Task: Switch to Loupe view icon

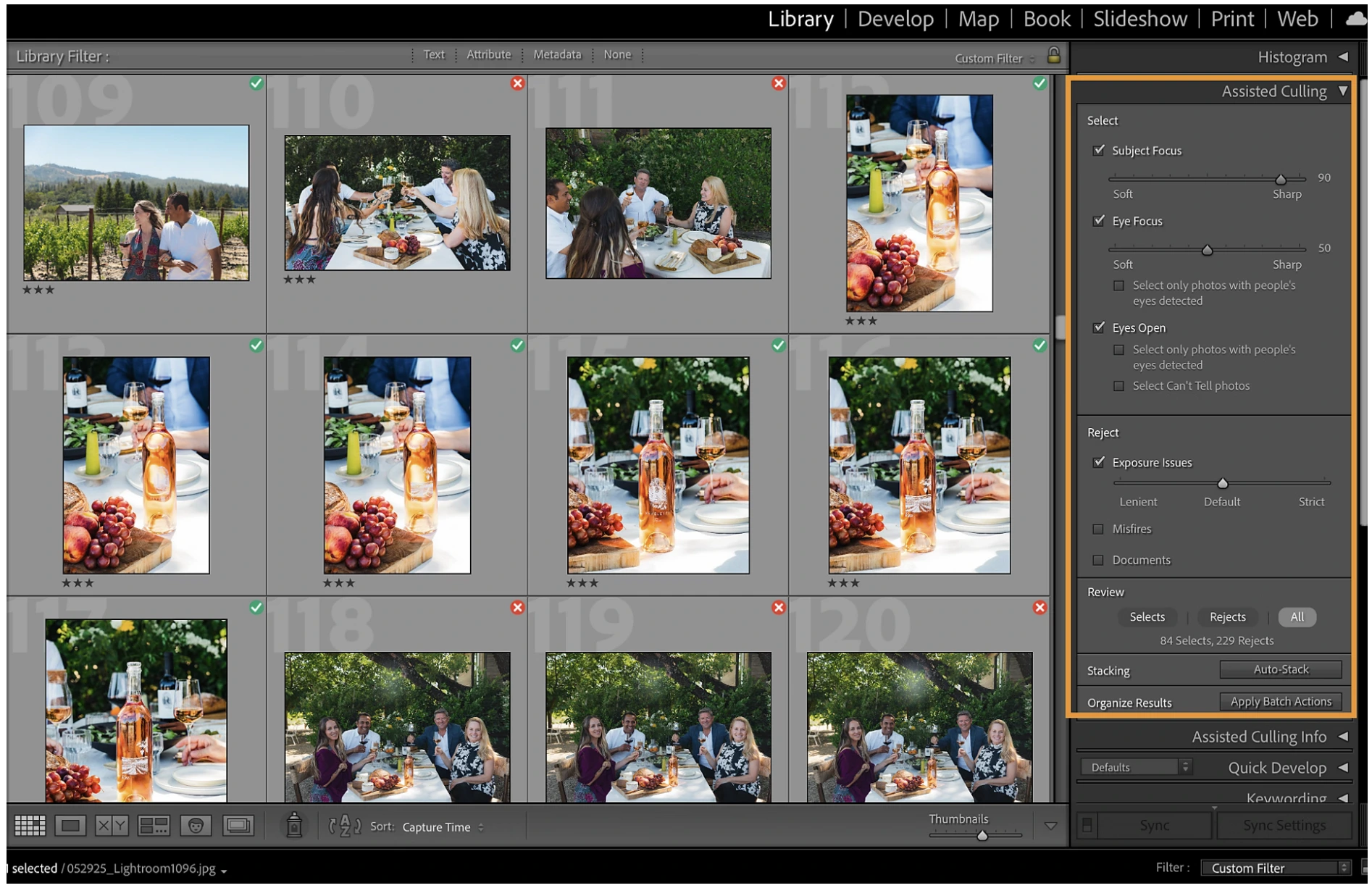Action: click(71, 826)
